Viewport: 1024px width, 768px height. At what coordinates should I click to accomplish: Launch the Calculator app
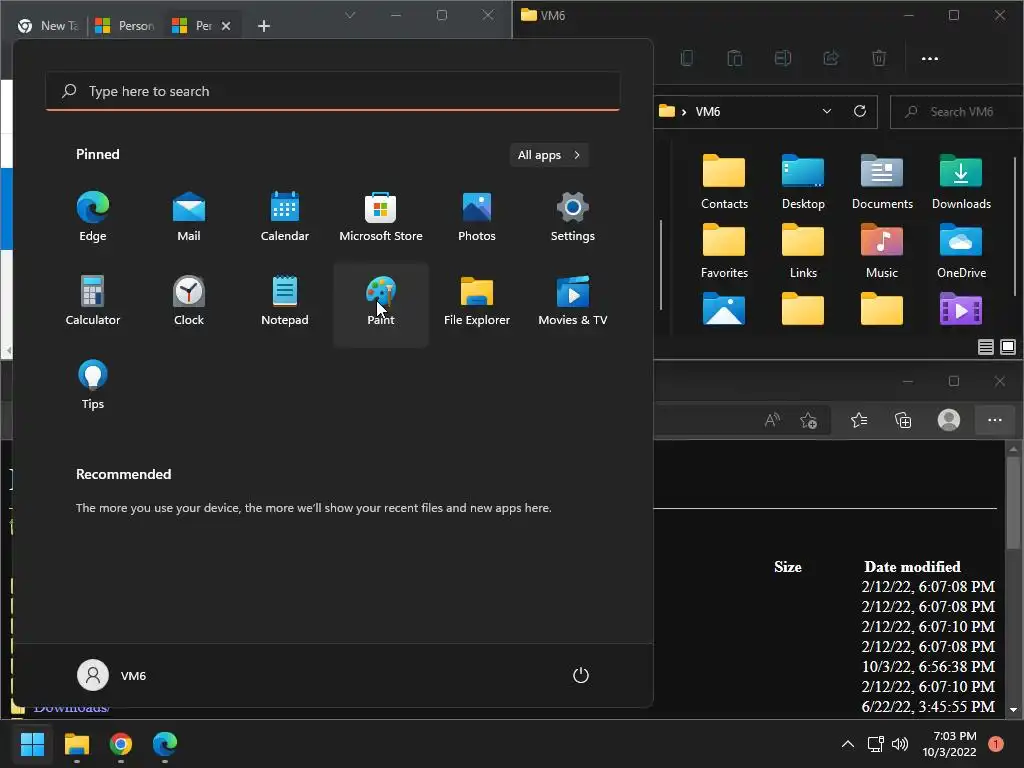point(93,301)
